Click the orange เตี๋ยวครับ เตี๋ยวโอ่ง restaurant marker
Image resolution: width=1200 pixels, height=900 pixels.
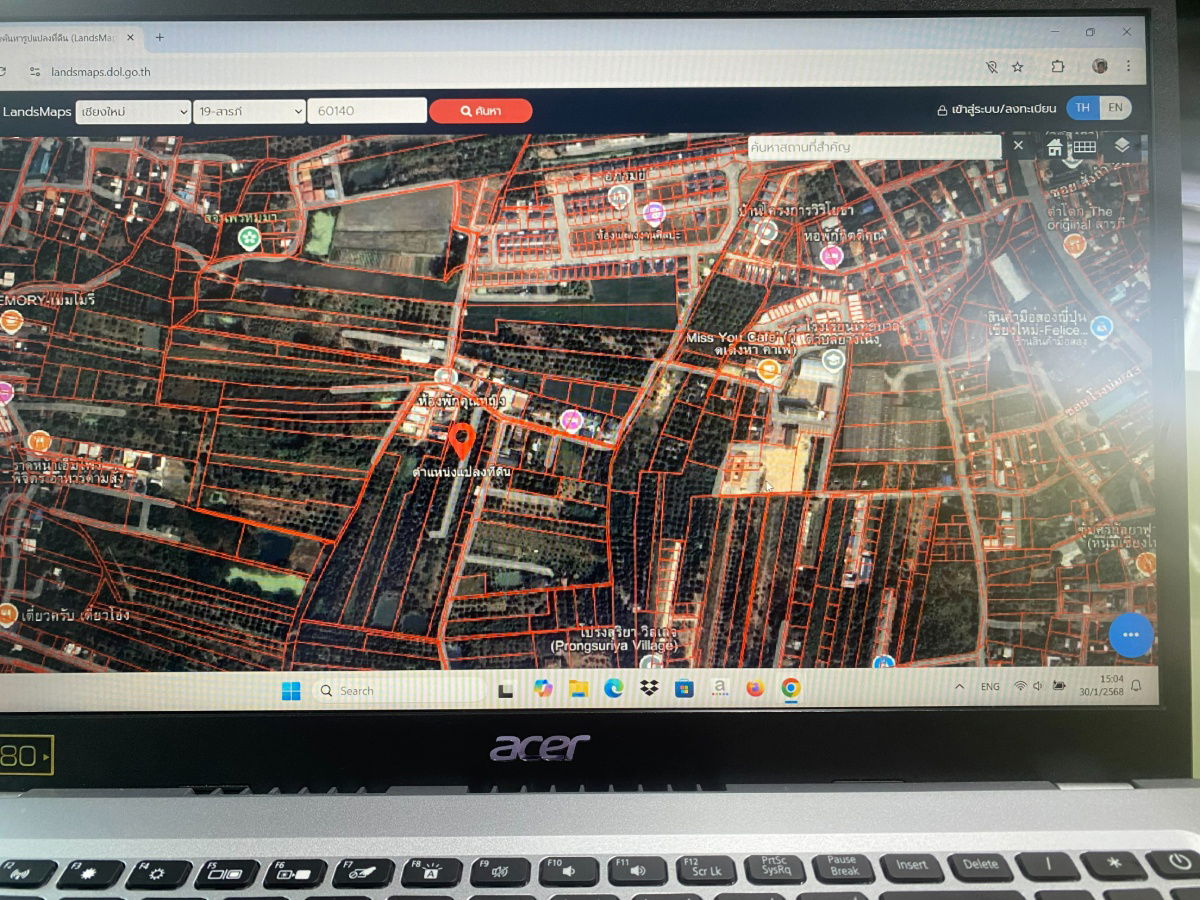pyautogui.click(x=7, y=614)
